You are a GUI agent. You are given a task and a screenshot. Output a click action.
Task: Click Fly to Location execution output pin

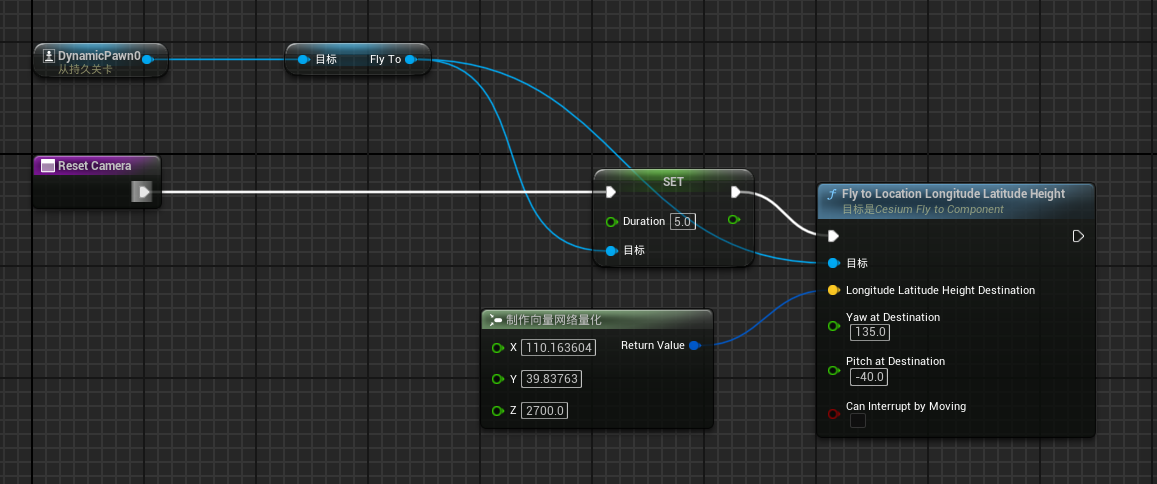pyautogui.click(x=1078, y=236)
